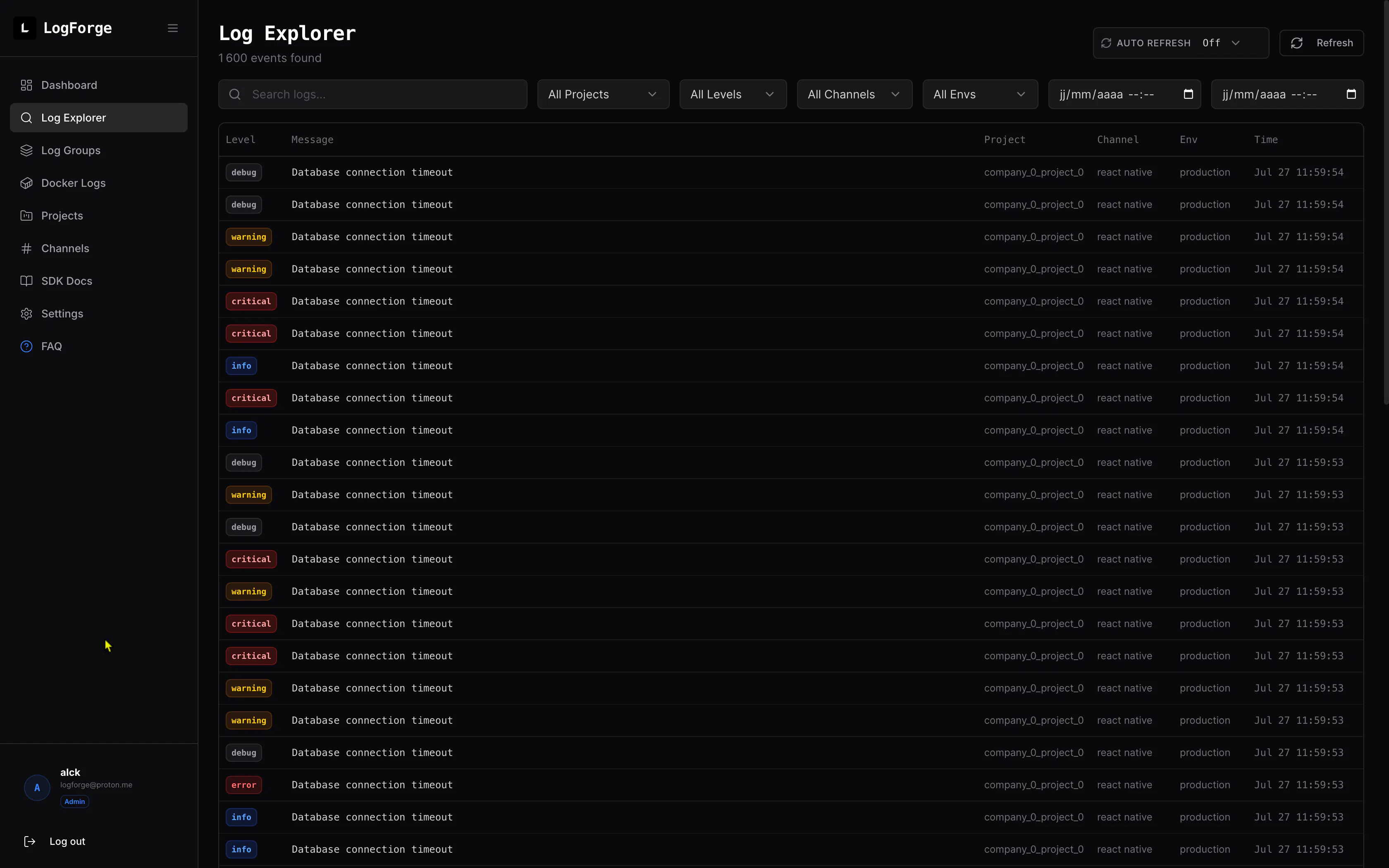Open the All Channels dropdown

point(854,94)
